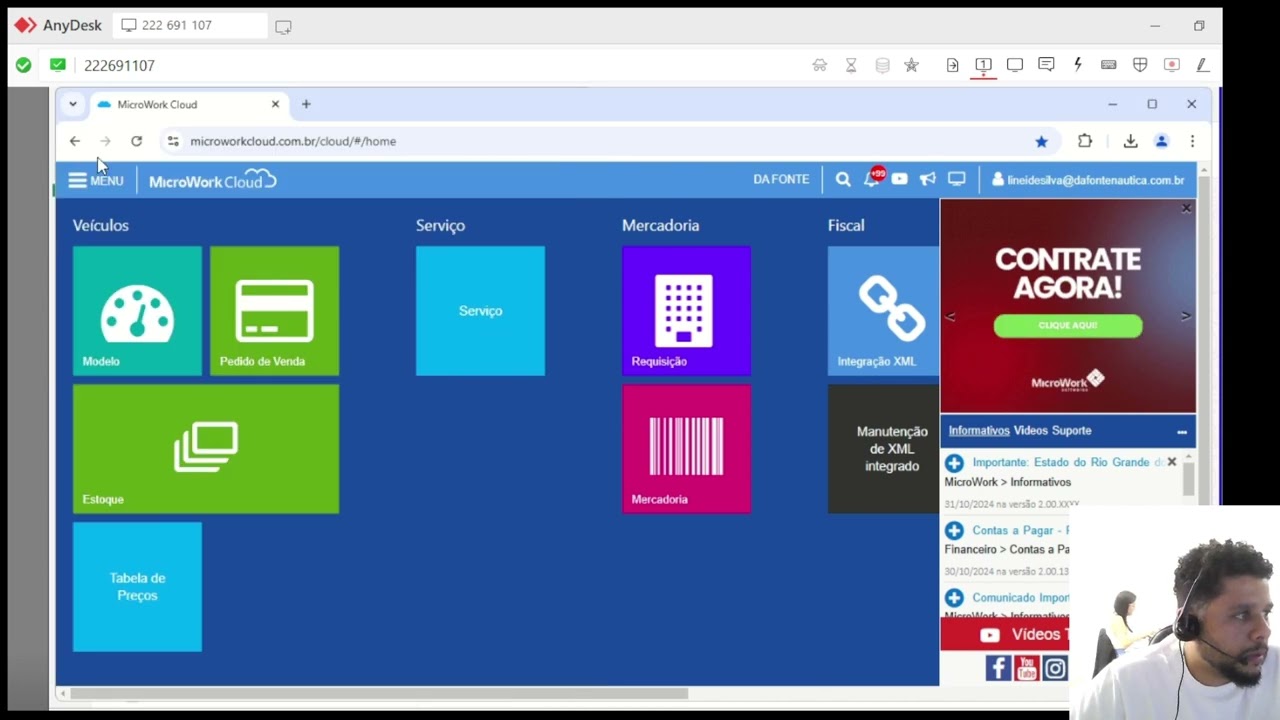Open the YouTube social icon

point(1027,668)
